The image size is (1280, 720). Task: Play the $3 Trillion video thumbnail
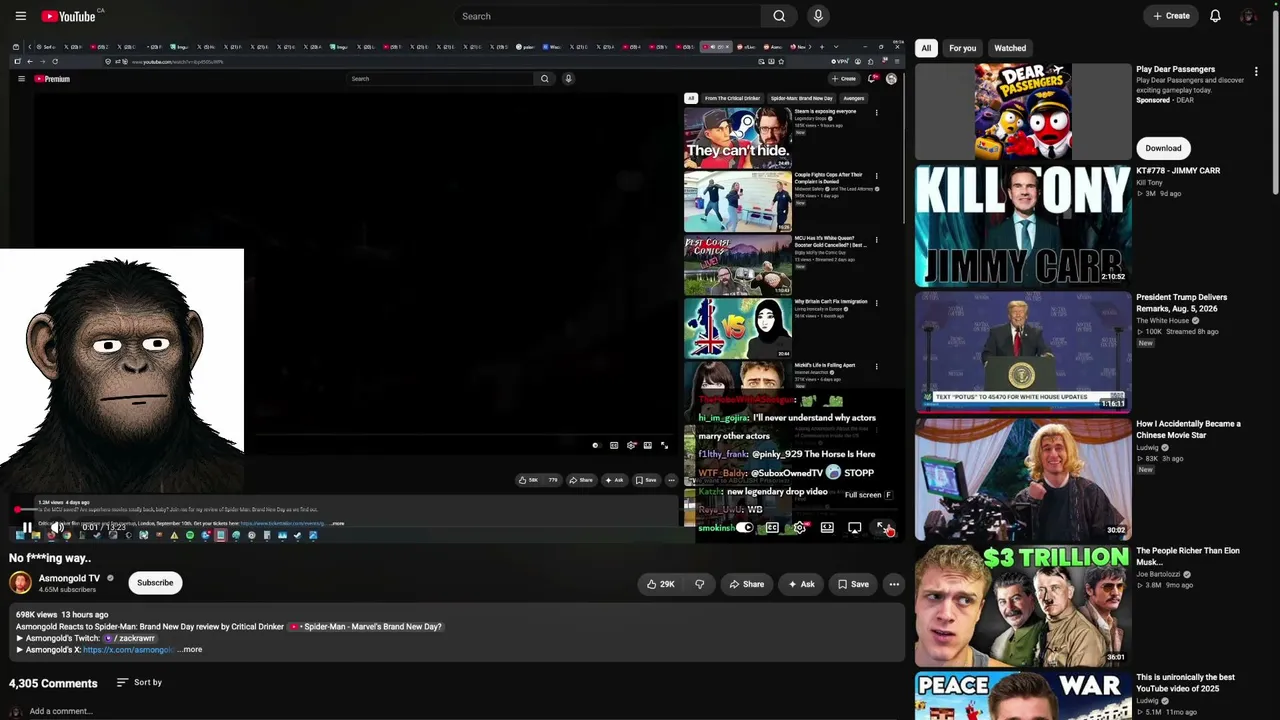(1023, 605)
